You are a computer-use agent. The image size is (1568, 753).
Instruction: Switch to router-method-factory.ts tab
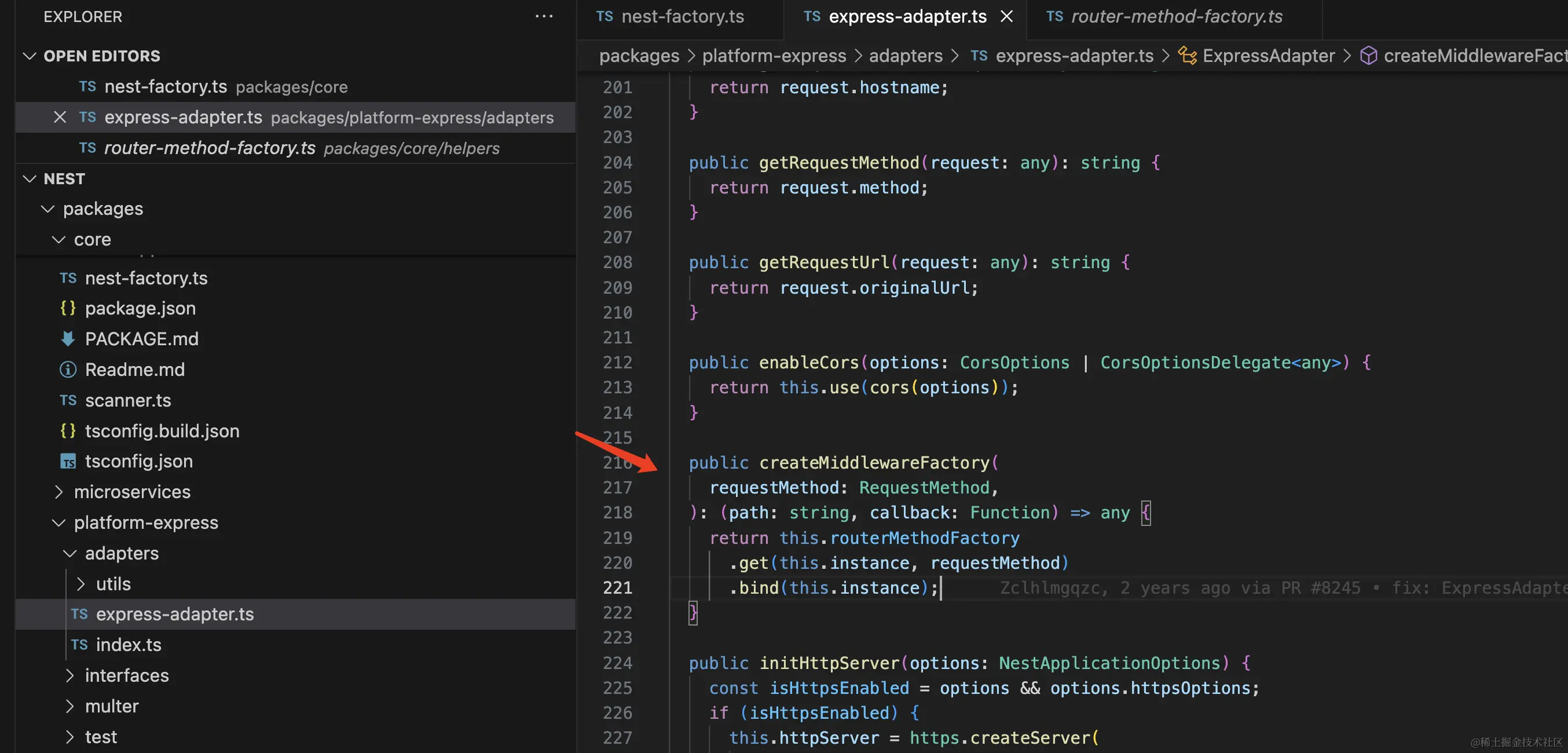[x=1176, y=16]
